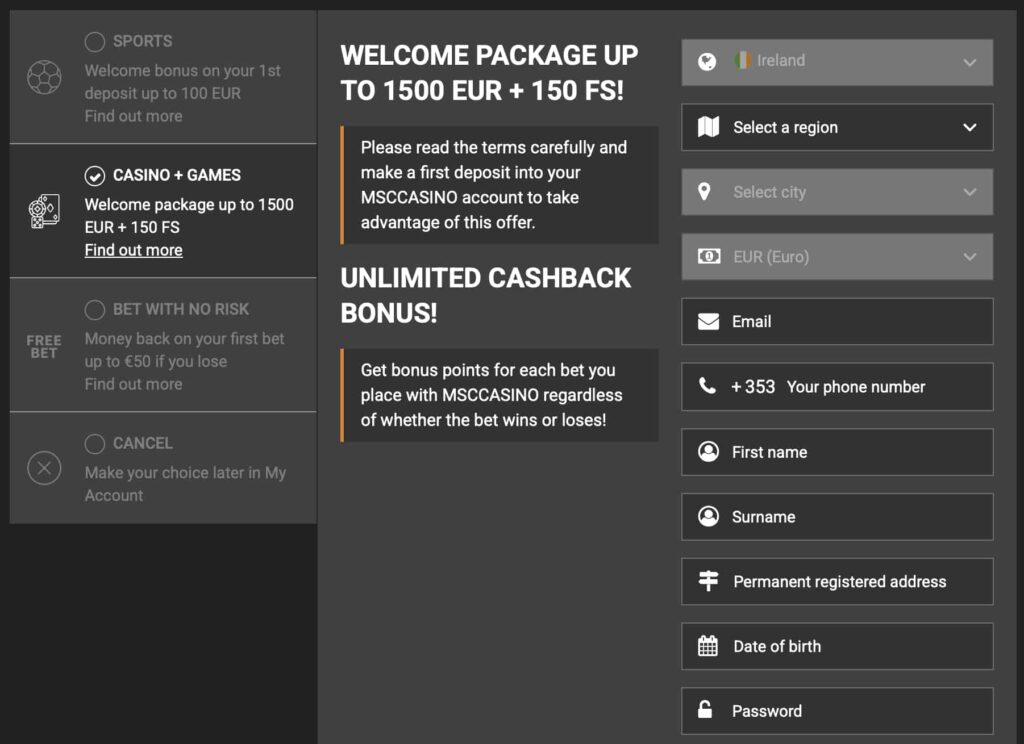Viewport: 1024px width, 744px height.
Task: Select the SPORTS bonus radio button
Action: [95, 42]
